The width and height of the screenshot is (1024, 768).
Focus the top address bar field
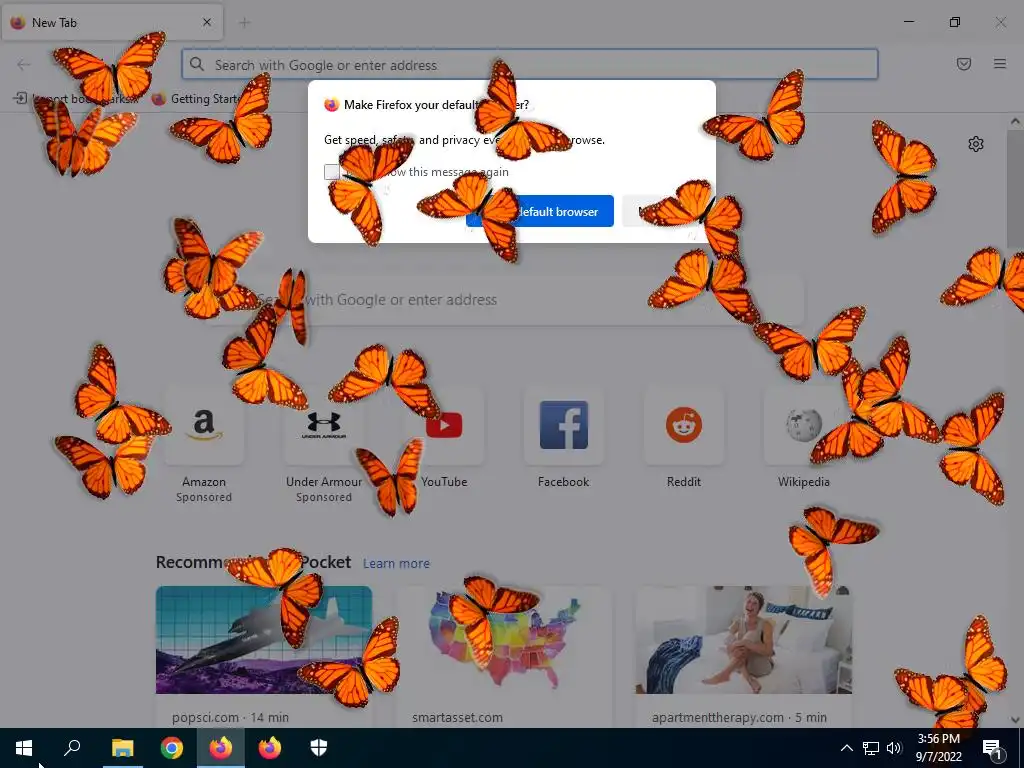click(530, 64)
